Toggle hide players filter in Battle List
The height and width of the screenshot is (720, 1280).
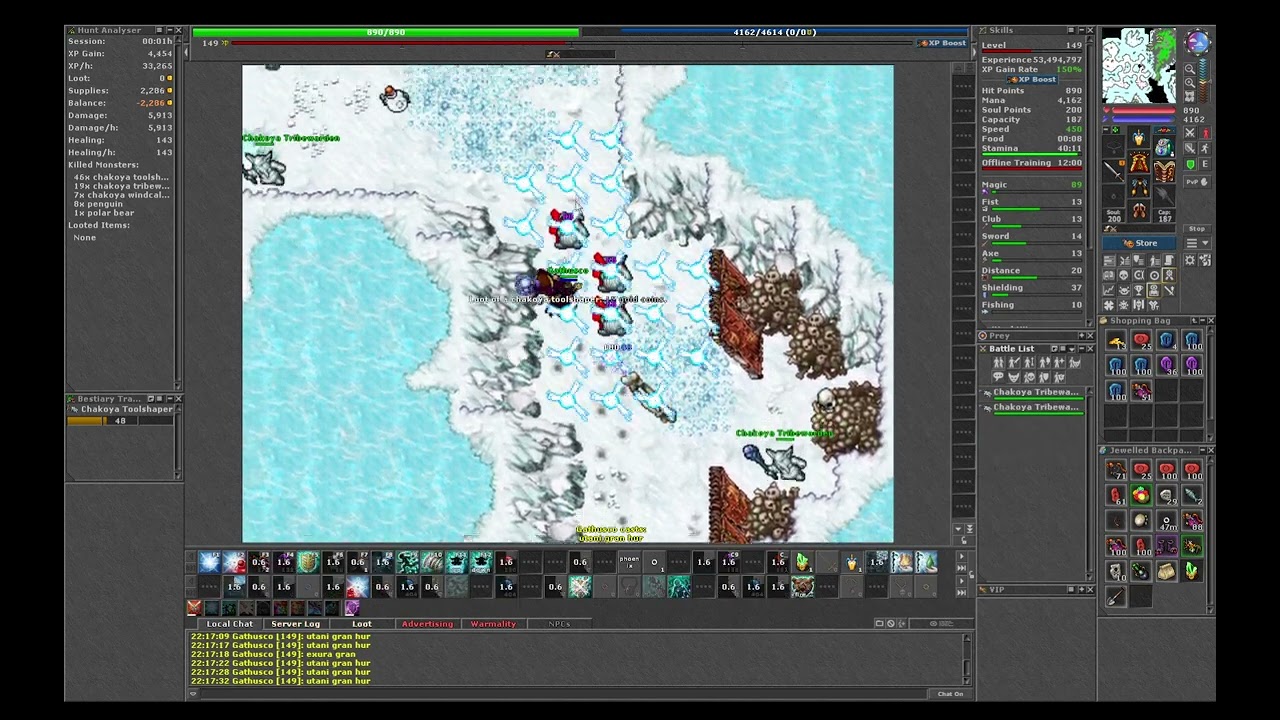[998, 363]
